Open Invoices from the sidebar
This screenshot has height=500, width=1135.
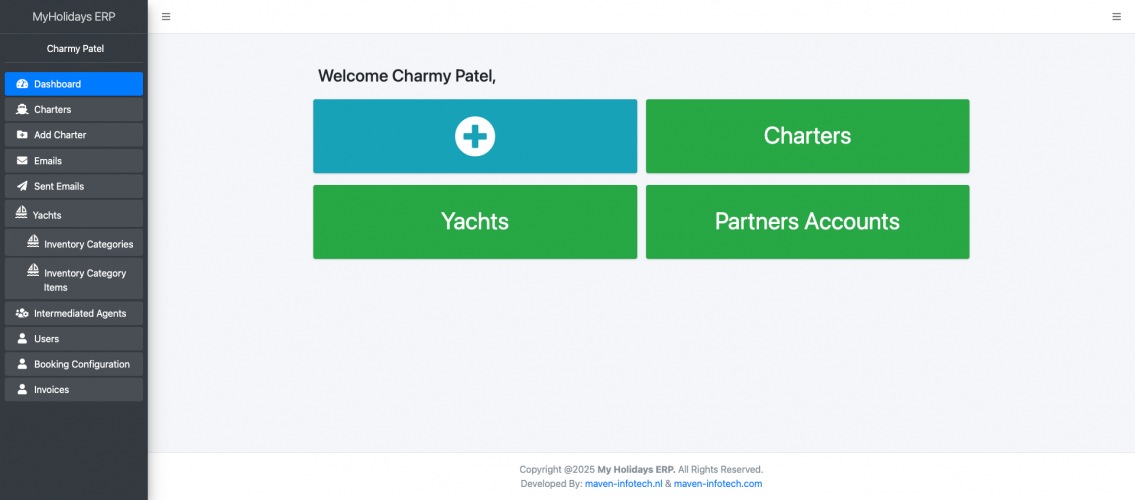[x=51, y=390]
